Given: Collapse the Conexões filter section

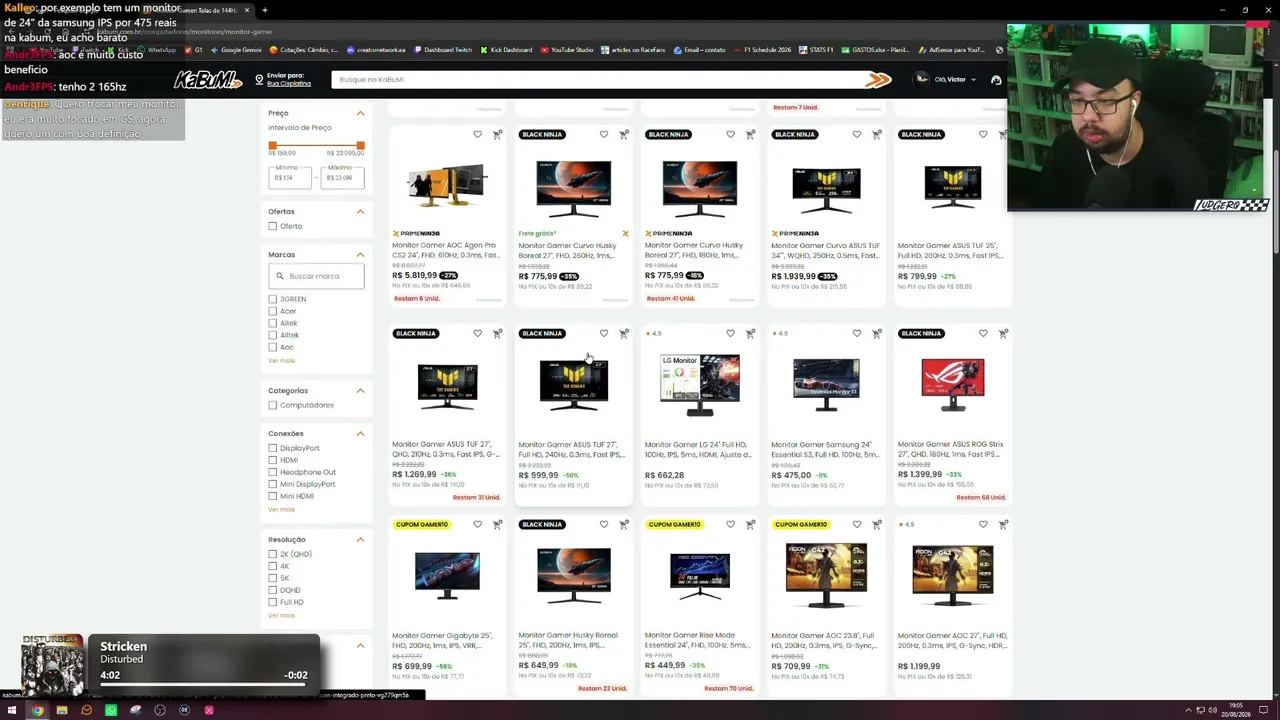Looking at the screenshot, I should coord(360,433).
